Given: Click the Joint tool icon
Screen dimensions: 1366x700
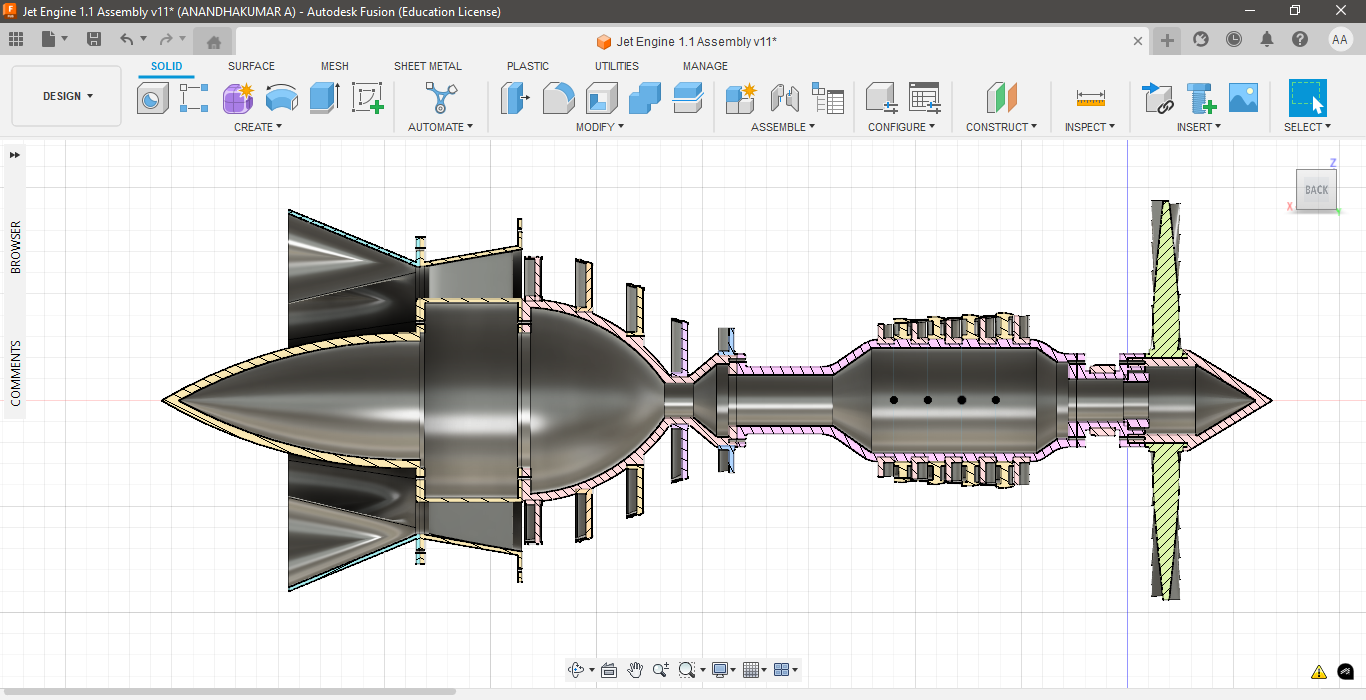Looking at the screenshot, I should tap(785, 98).
